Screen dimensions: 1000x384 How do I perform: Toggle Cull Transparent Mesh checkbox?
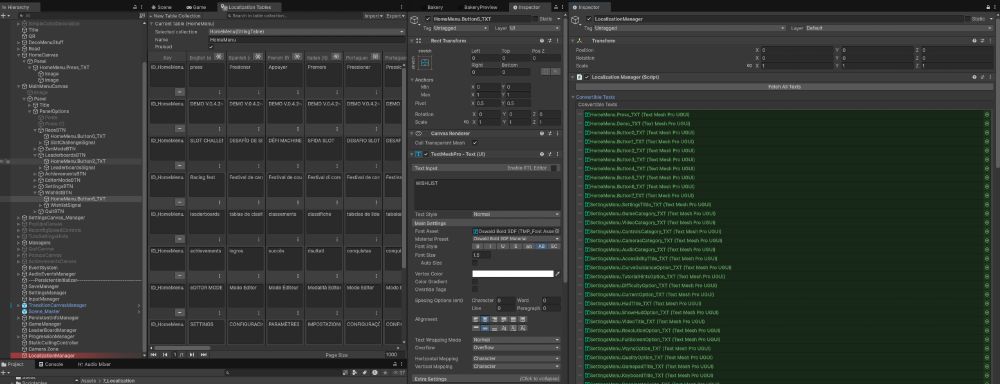coord(475,142)
